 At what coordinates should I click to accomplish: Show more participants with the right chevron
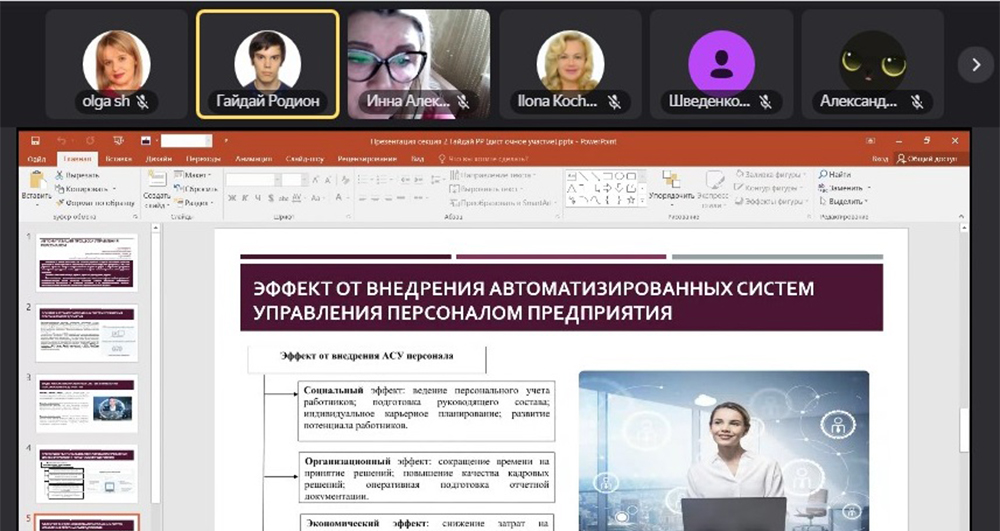tap(976, 64)
